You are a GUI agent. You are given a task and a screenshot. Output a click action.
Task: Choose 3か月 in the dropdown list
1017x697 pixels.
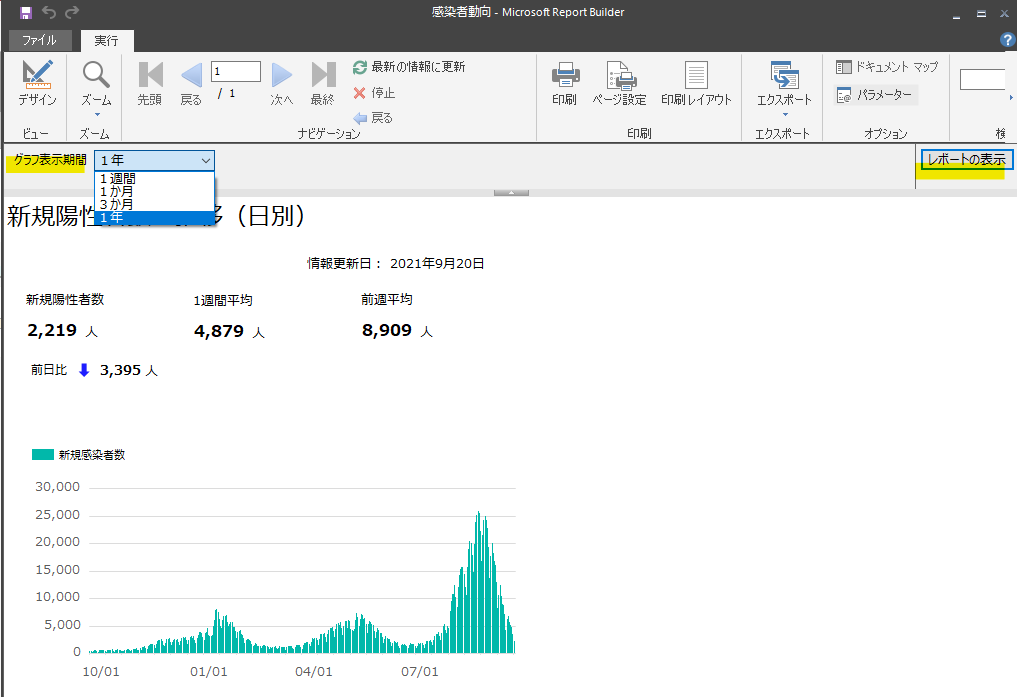tap(117, 204)
